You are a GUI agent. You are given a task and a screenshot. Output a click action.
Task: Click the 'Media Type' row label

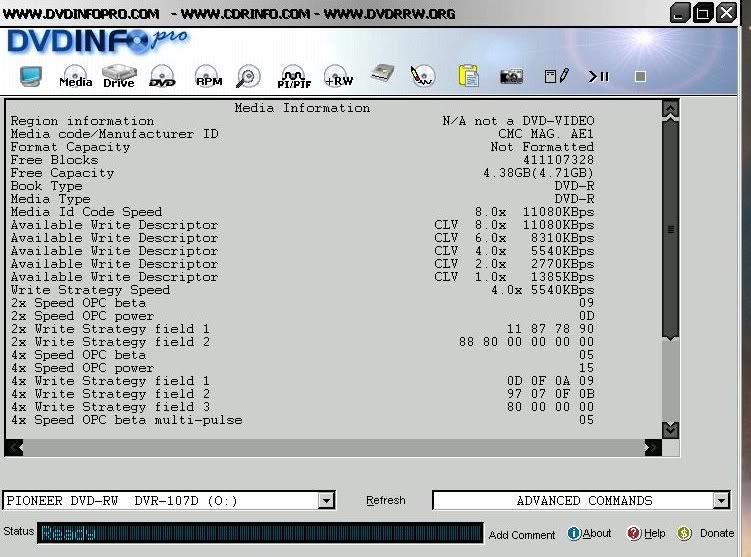(50, 199)
